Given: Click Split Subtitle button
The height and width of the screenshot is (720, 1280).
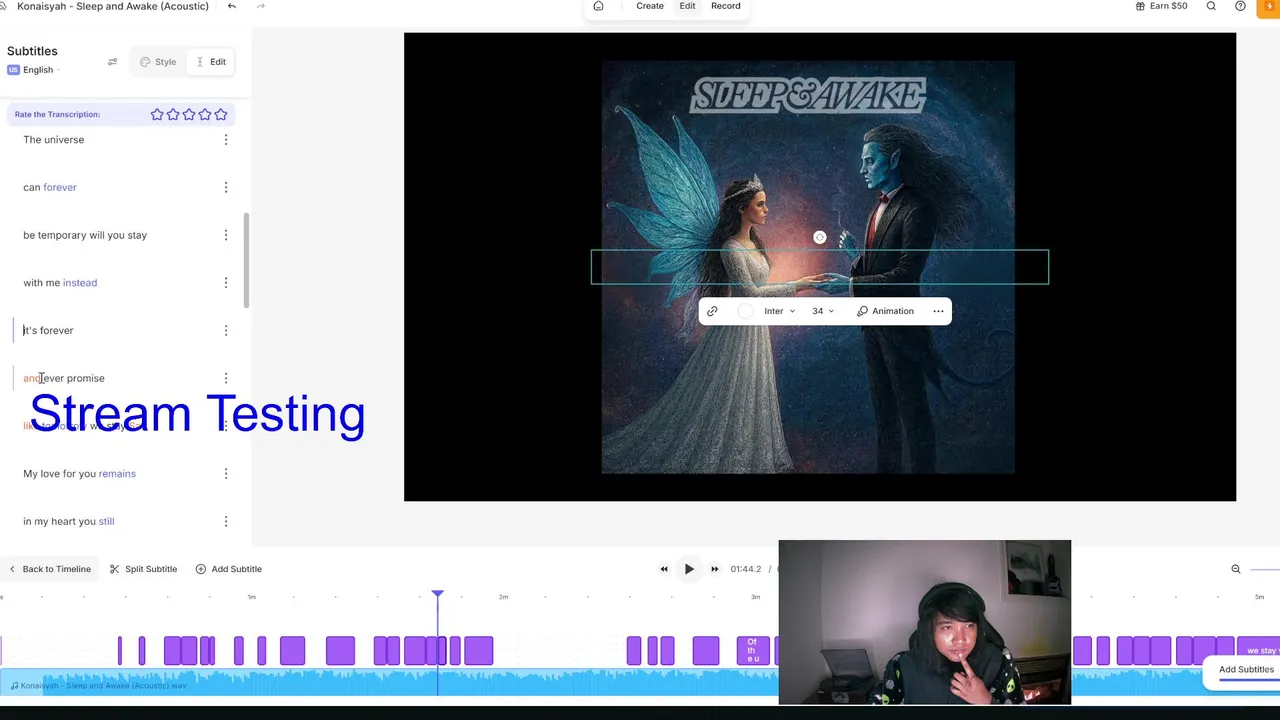Looking at the screenshot, I should (x=143, y=569).
